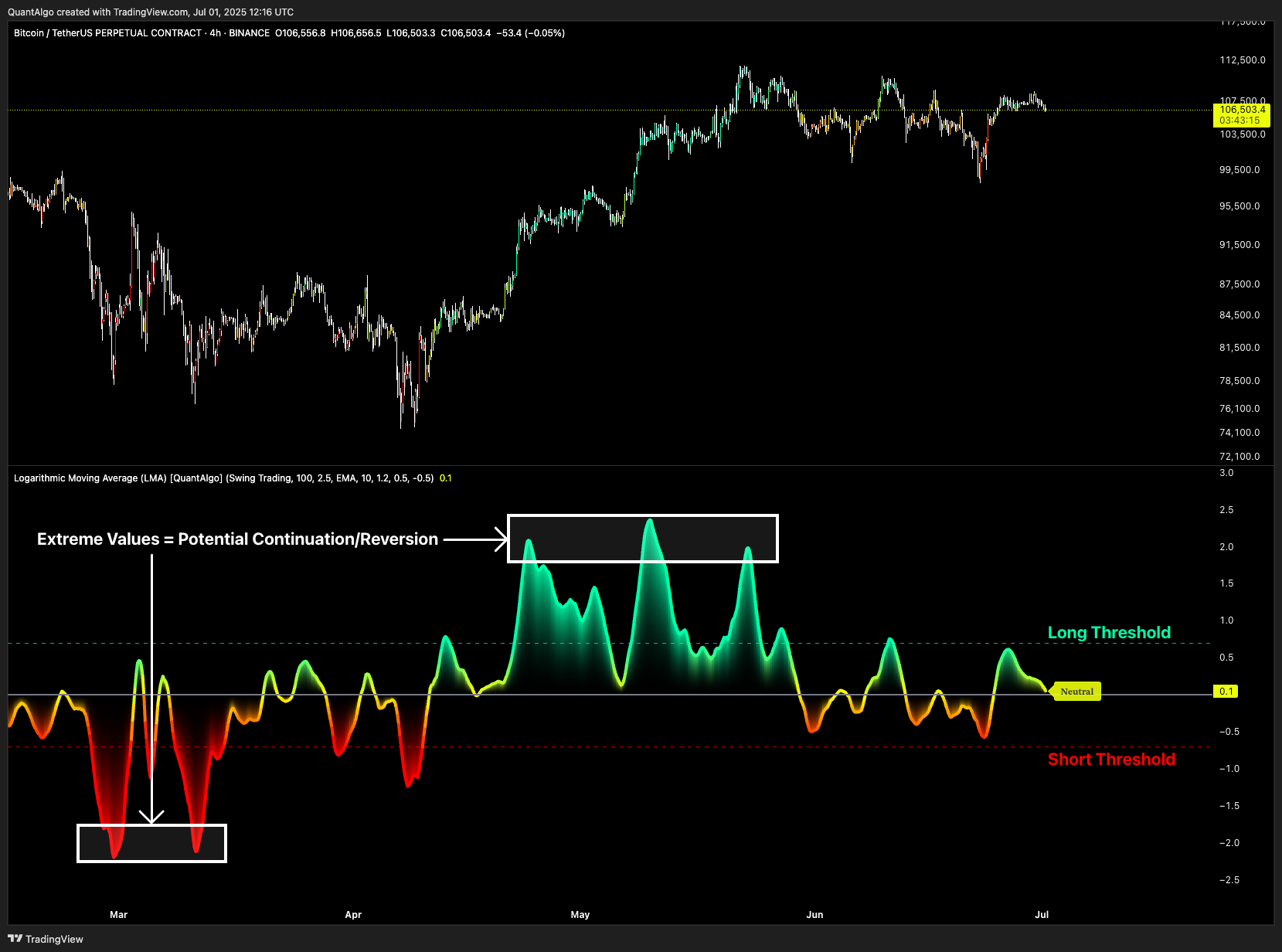
Task: Click the Mar date label on the time axis
Action: [119, 915]
